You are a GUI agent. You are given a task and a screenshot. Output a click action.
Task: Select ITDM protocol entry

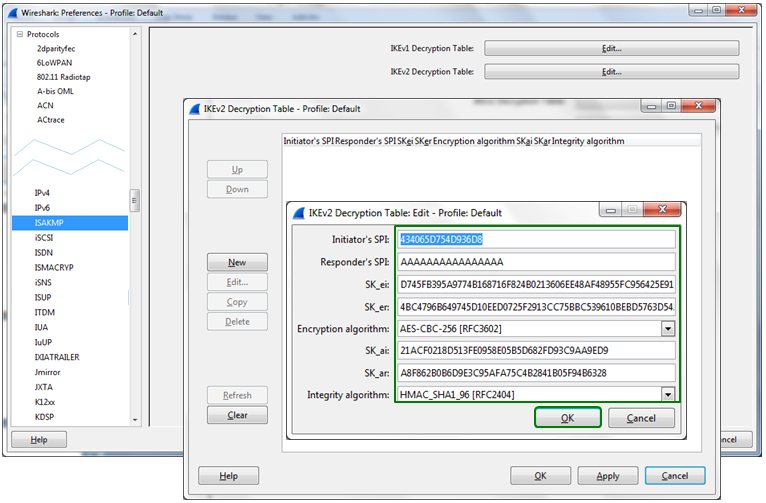44,312
